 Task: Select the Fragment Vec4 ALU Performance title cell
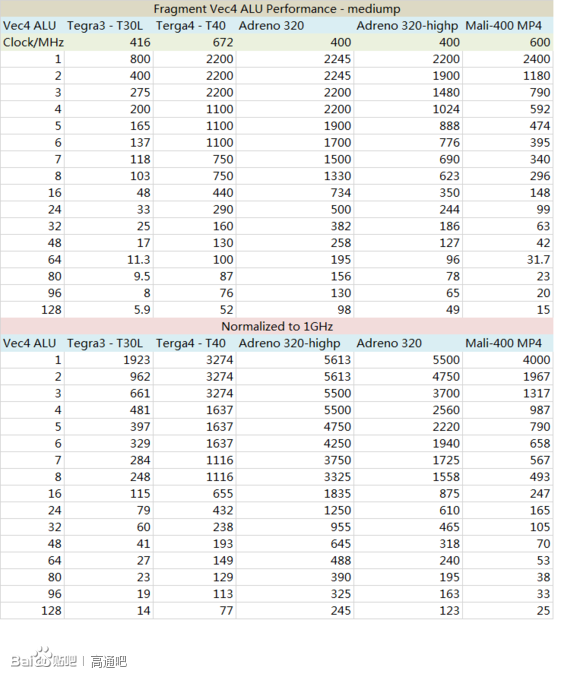(x=277, y=9)
